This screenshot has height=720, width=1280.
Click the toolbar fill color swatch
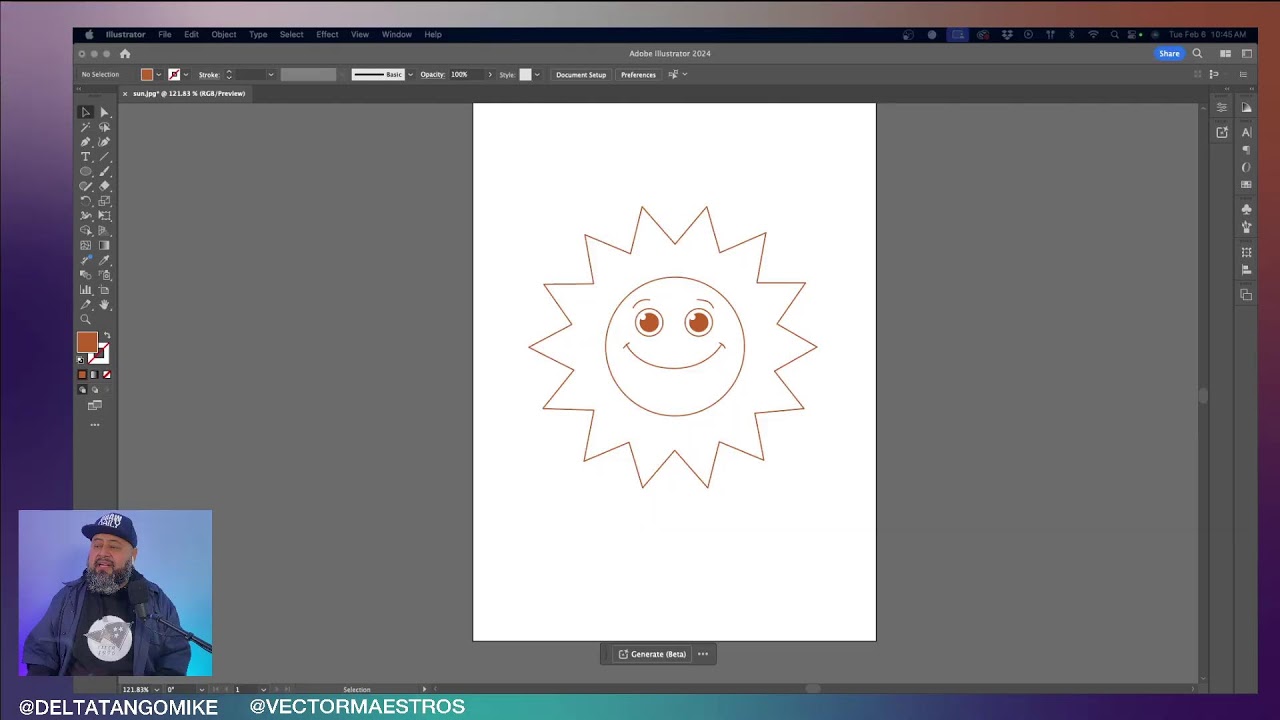[87, 342]
